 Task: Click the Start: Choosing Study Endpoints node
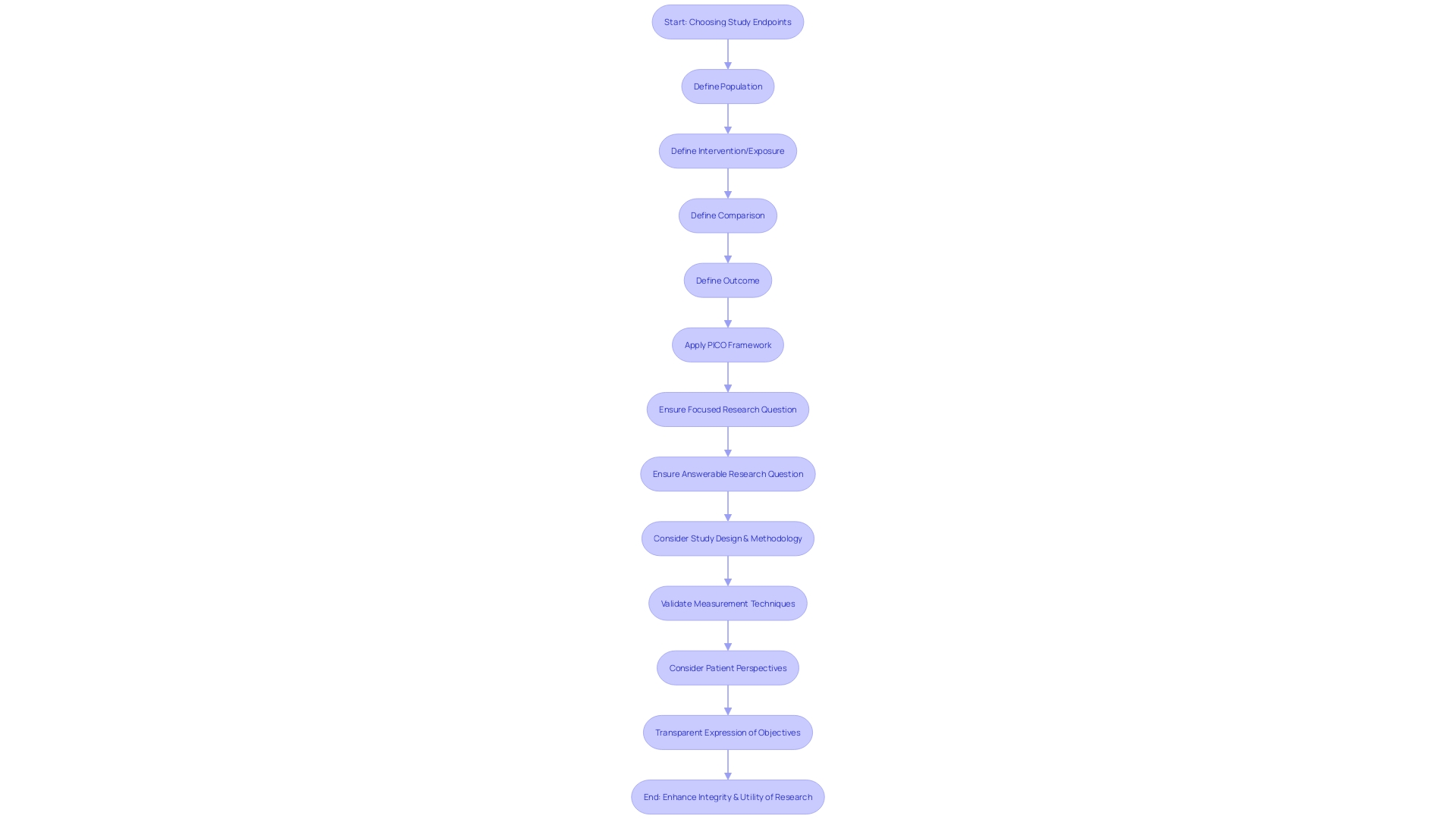727,21
